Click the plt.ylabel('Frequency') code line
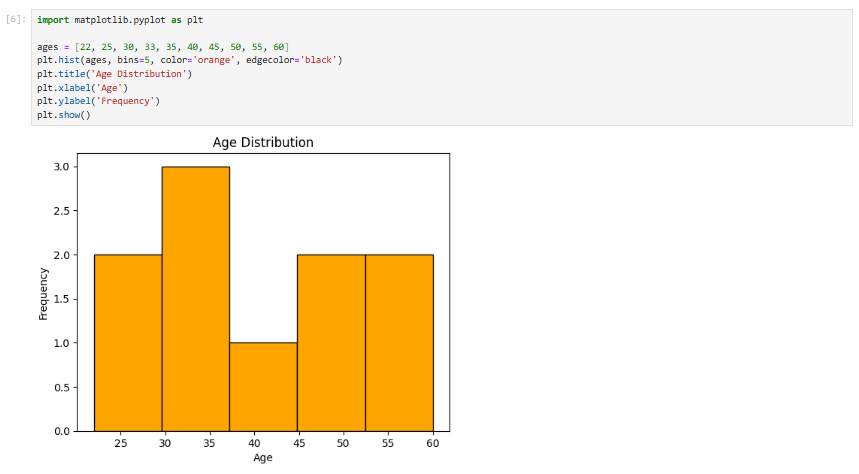This screenshot has width=859, height=474. pyautogui.click(x=99, y=101)
